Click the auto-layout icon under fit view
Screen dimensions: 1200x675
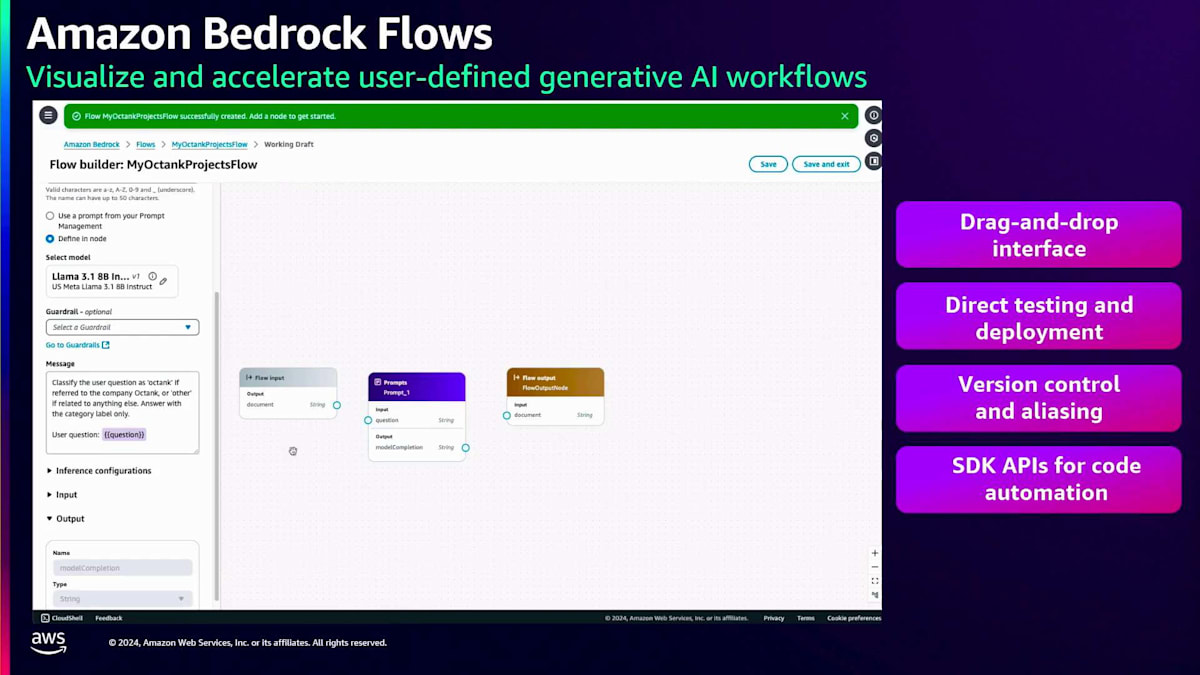pyautogui.click(x=875, y=595)
